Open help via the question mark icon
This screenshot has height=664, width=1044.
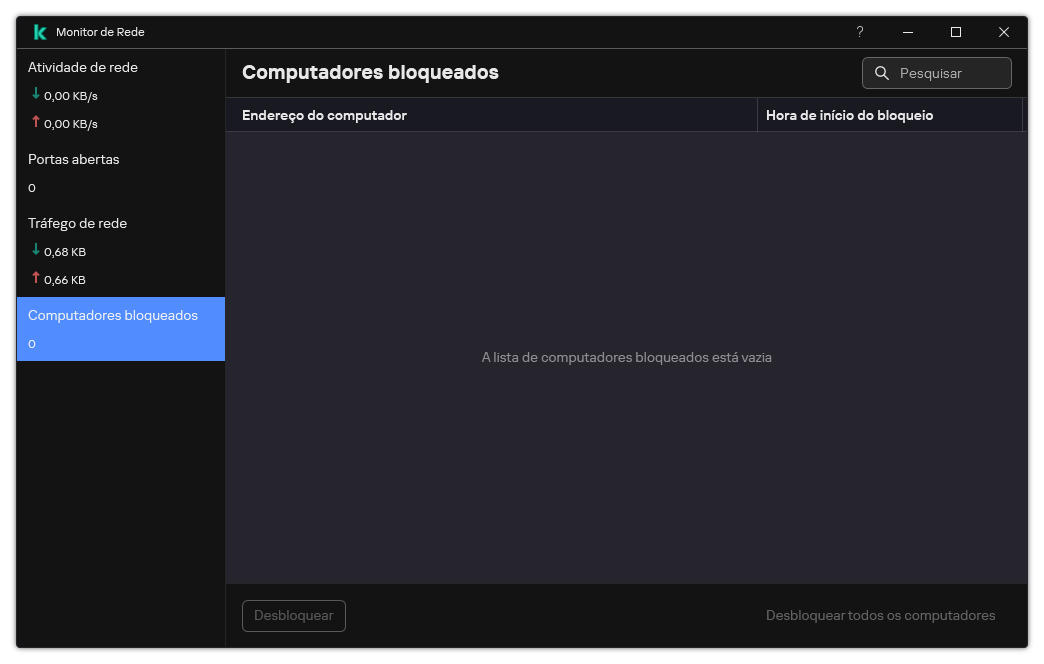(859, 32)
